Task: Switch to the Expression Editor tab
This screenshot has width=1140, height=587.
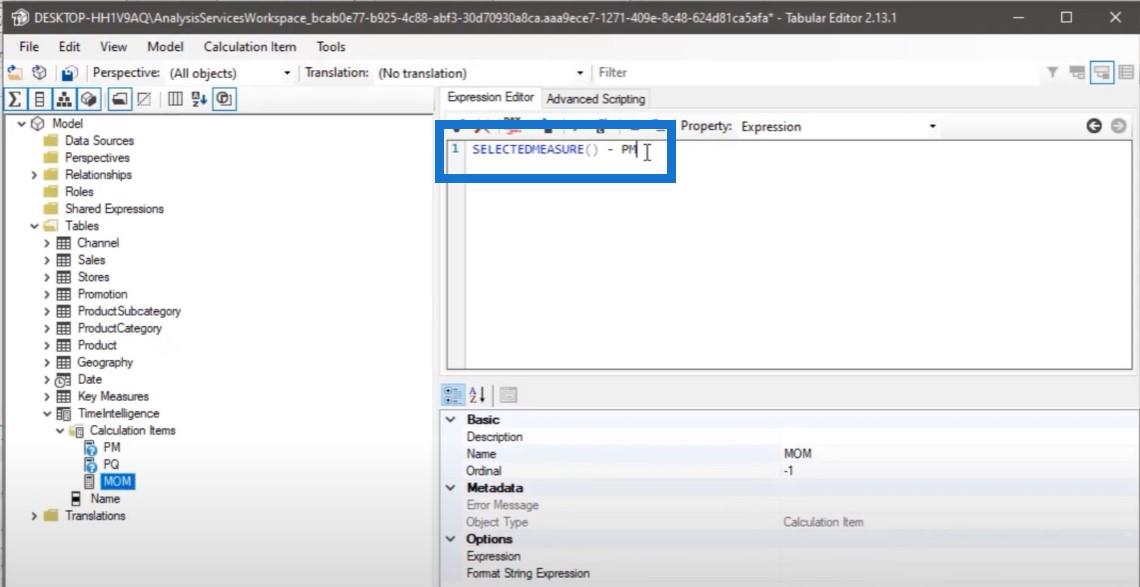Action: click(491, 97)
